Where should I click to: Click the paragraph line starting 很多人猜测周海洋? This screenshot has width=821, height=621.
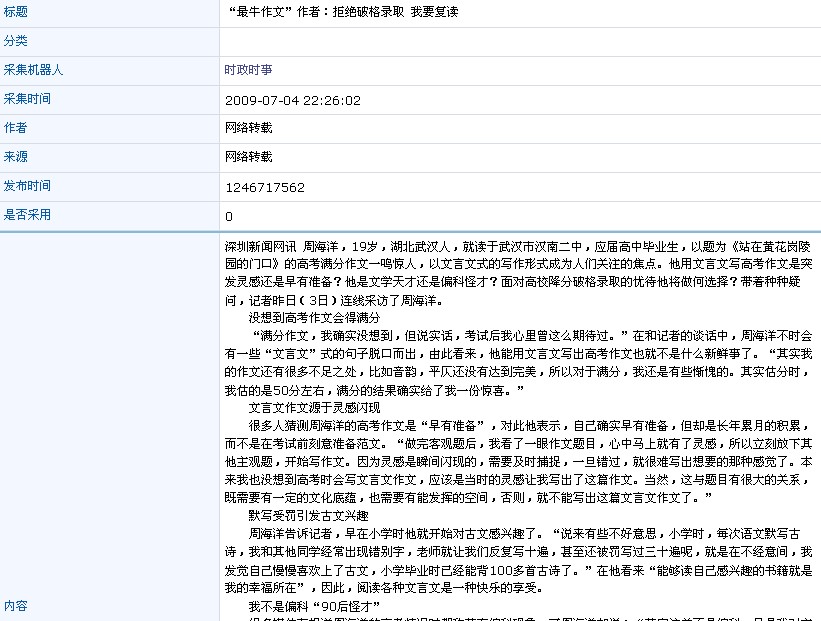tap(530, 425)
